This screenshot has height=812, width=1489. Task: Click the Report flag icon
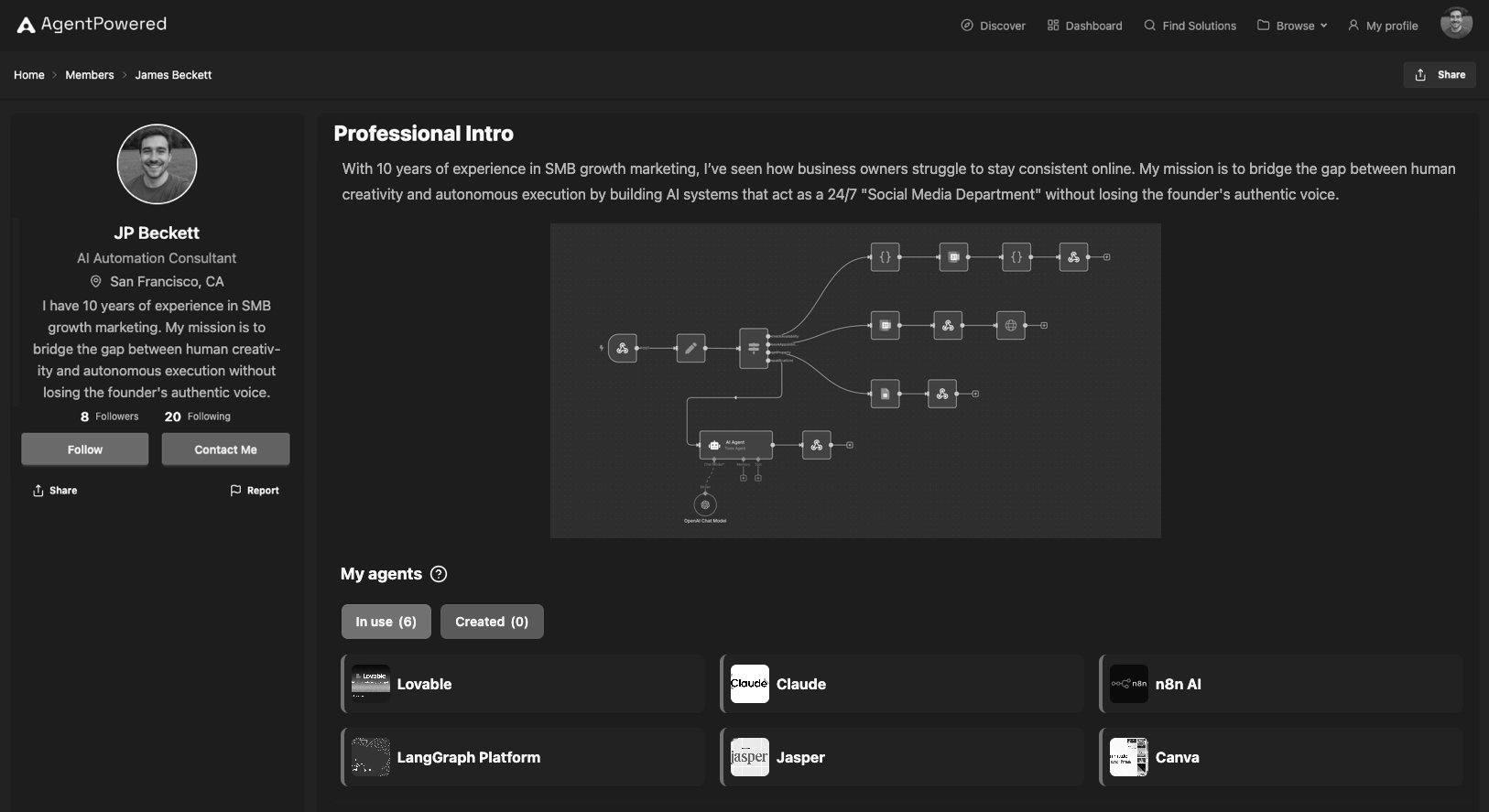point(235,491)
